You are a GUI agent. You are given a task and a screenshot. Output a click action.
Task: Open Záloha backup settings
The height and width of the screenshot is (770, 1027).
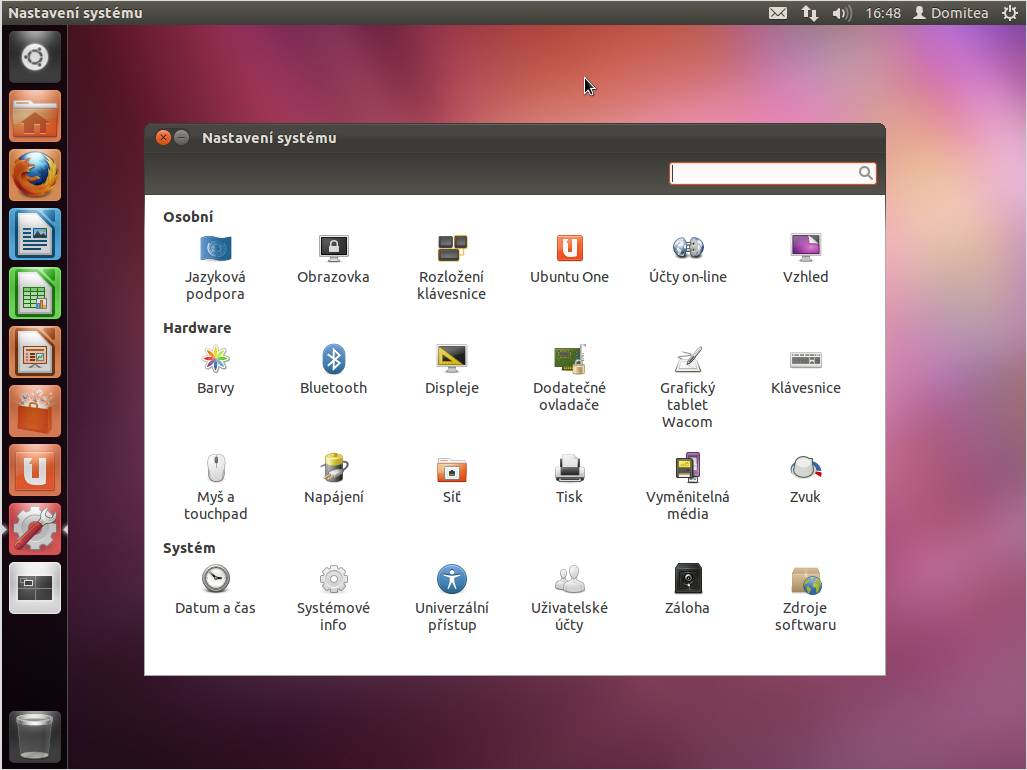pos(687,579)
